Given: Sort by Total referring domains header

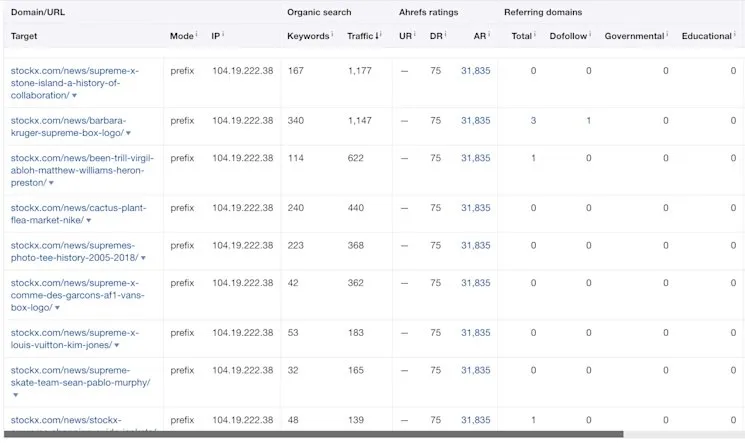Looking at the screenshot, I should 521,36.
